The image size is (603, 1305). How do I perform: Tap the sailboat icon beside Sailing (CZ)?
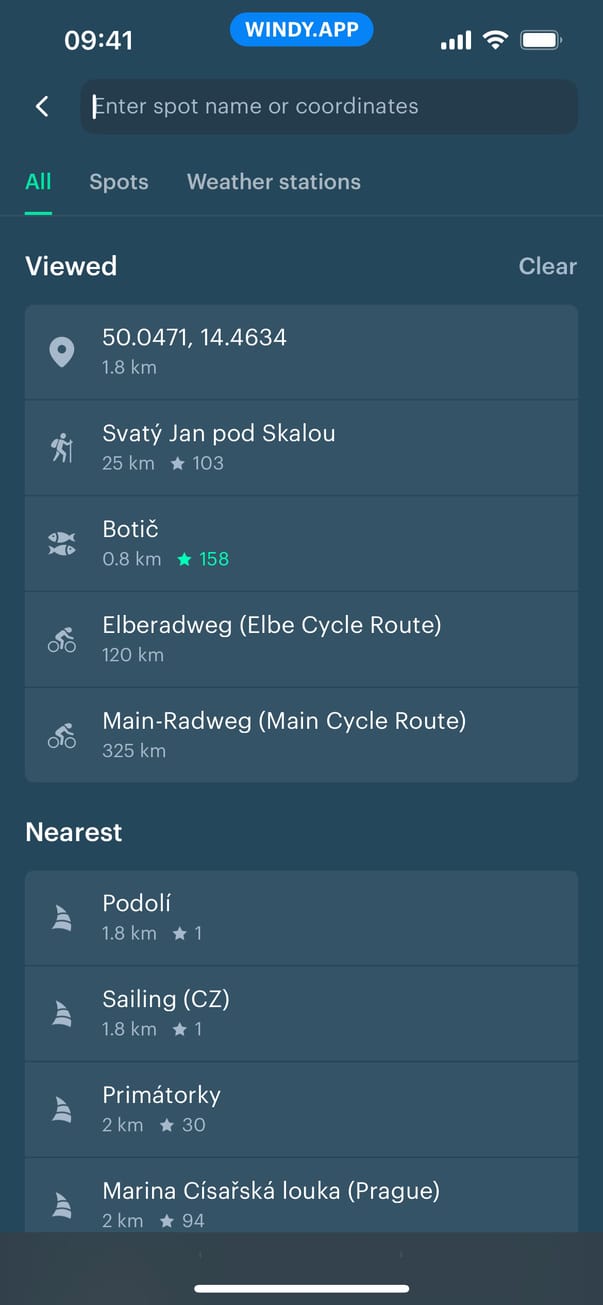point(62,1014)
